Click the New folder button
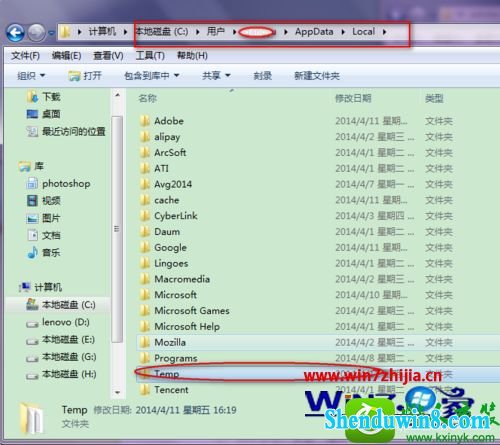This screenshot has height=445, width=500. pos(317,76)
